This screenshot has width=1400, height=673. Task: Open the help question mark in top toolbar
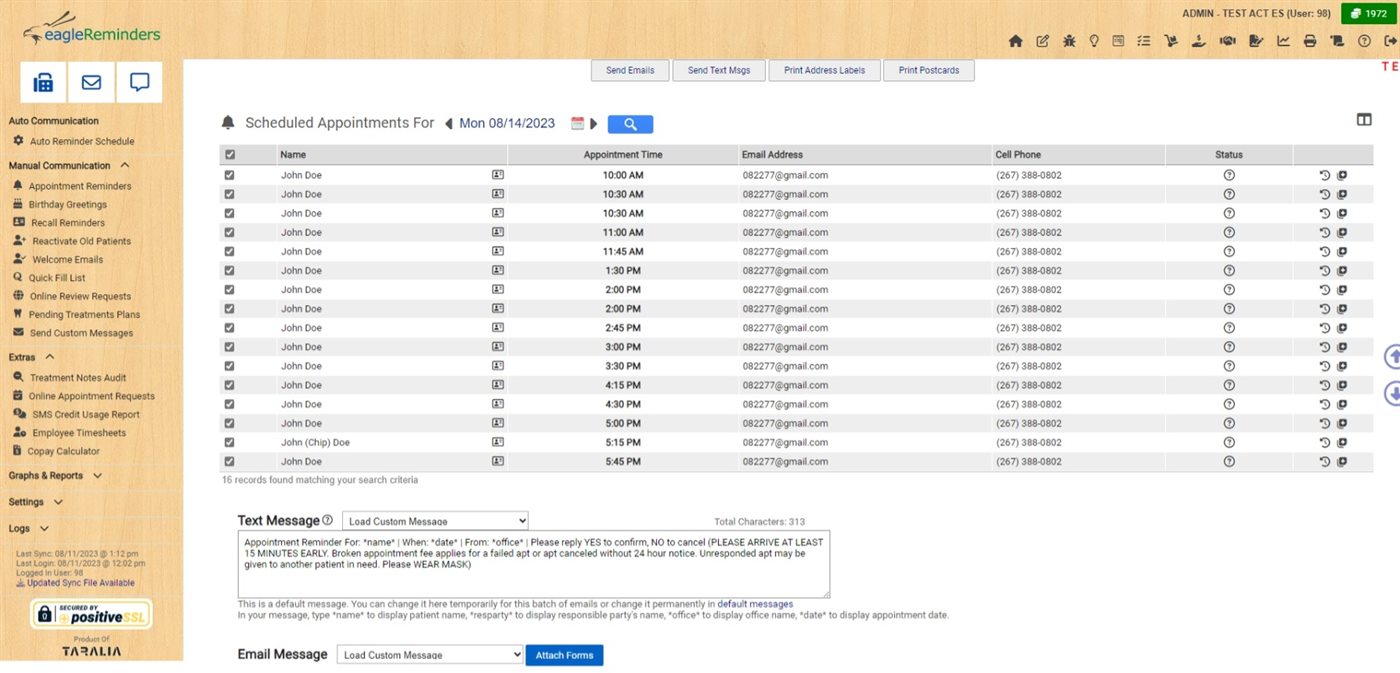click(x=1364, y=41)
